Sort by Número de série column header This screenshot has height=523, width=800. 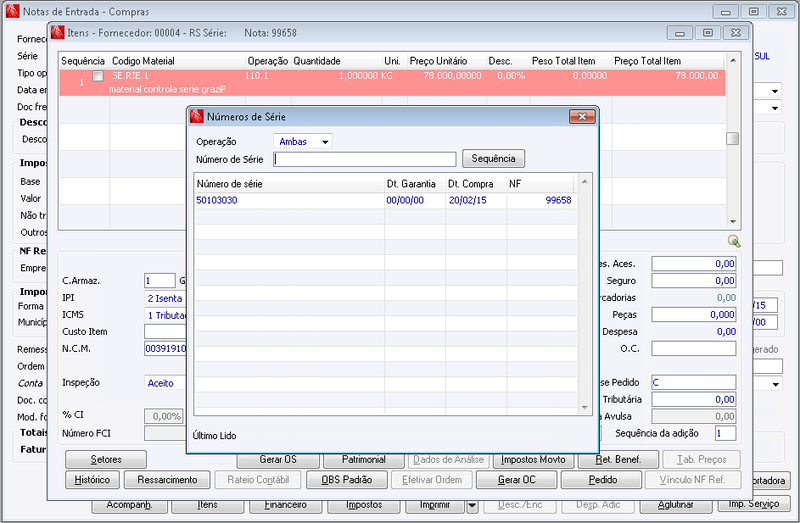click(x=289, y=184)
